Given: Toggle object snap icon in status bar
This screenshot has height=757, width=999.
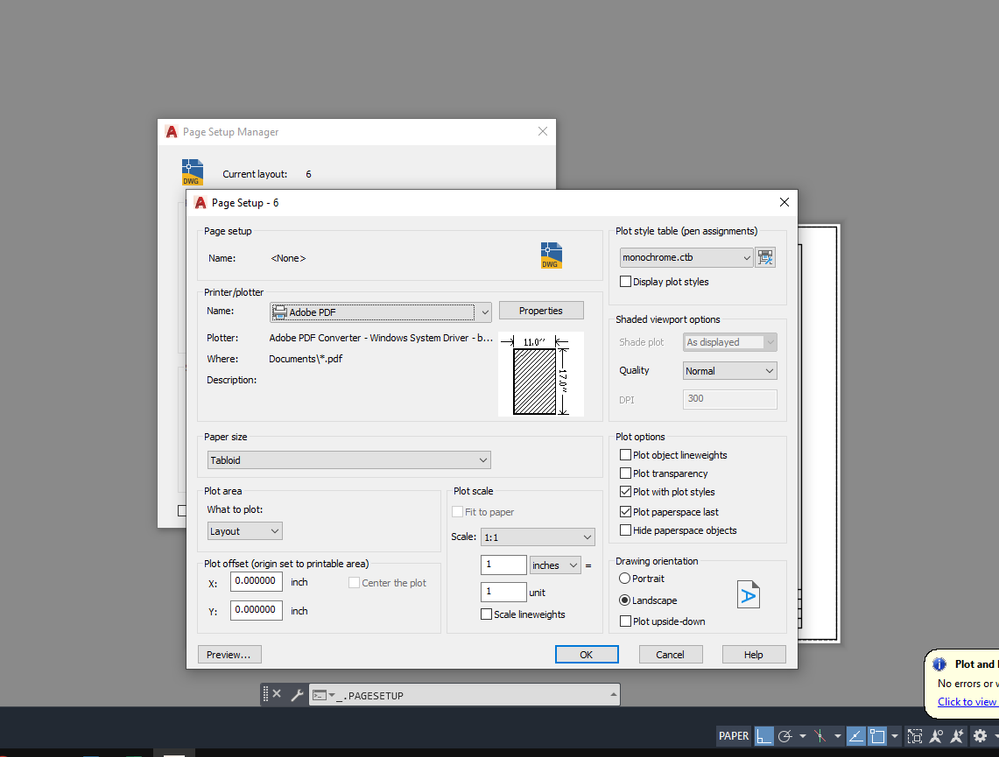Looking at the screenshot, I should coord(877,736).
